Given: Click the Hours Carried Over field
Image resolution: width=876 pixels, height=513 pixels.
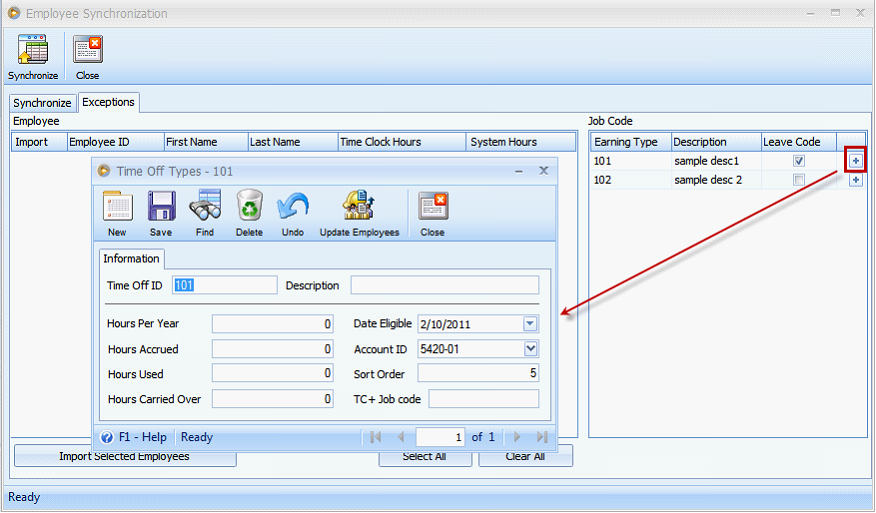Looking at the screenshot, I should tap(273, 399).
